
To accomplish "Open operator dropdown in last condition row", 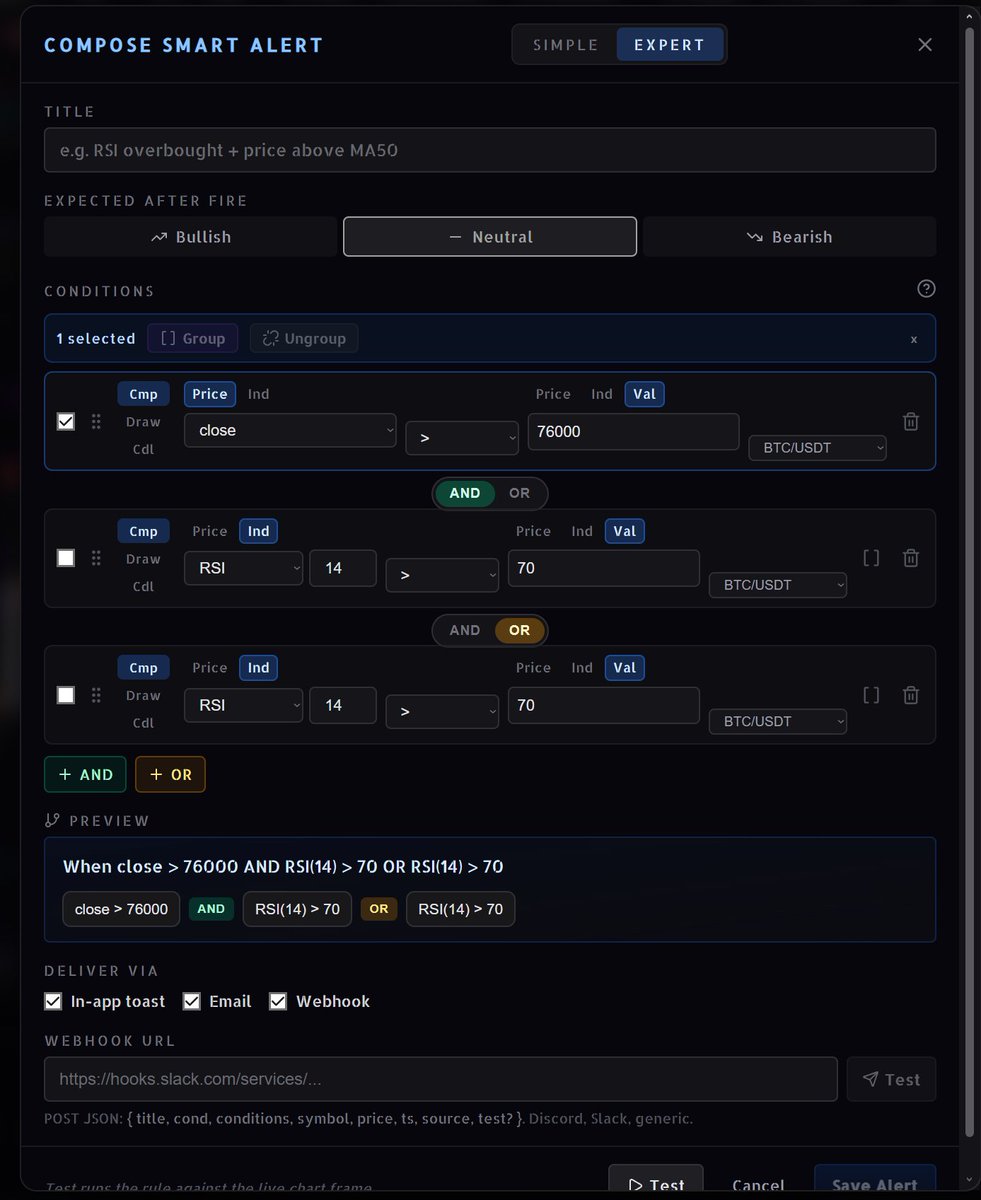I will coord(442,711).
